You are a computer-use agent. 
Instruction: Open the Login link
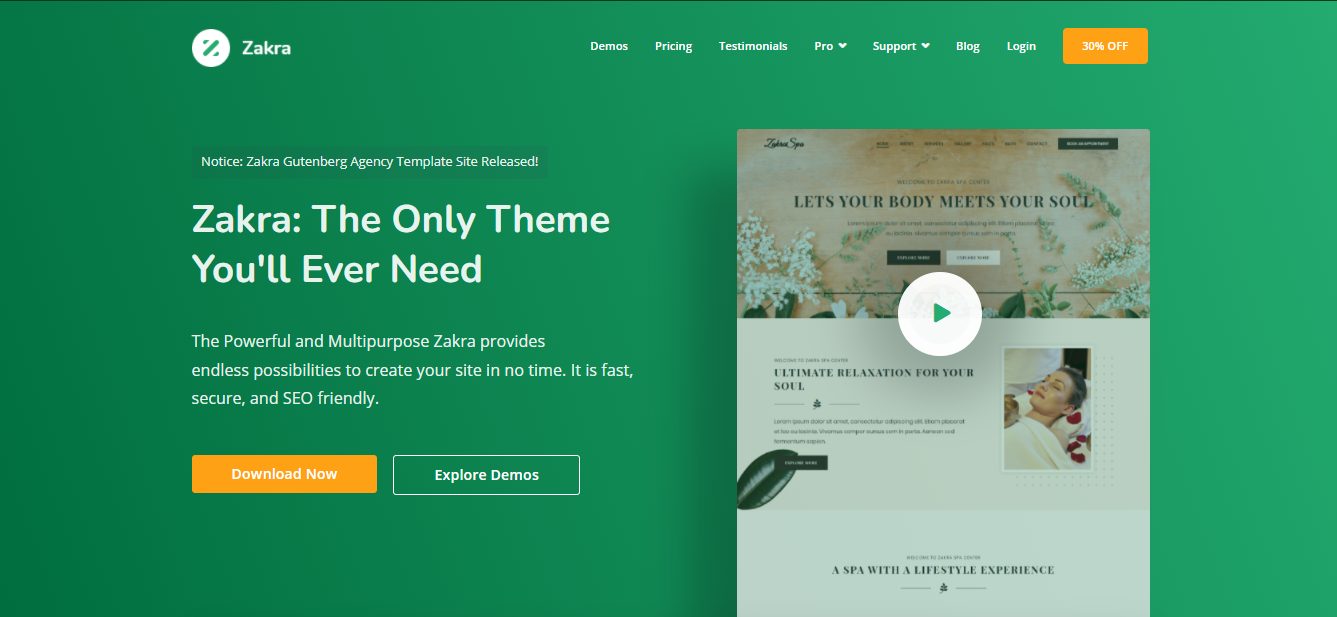pyautogui.click(x=1021, y=46)
